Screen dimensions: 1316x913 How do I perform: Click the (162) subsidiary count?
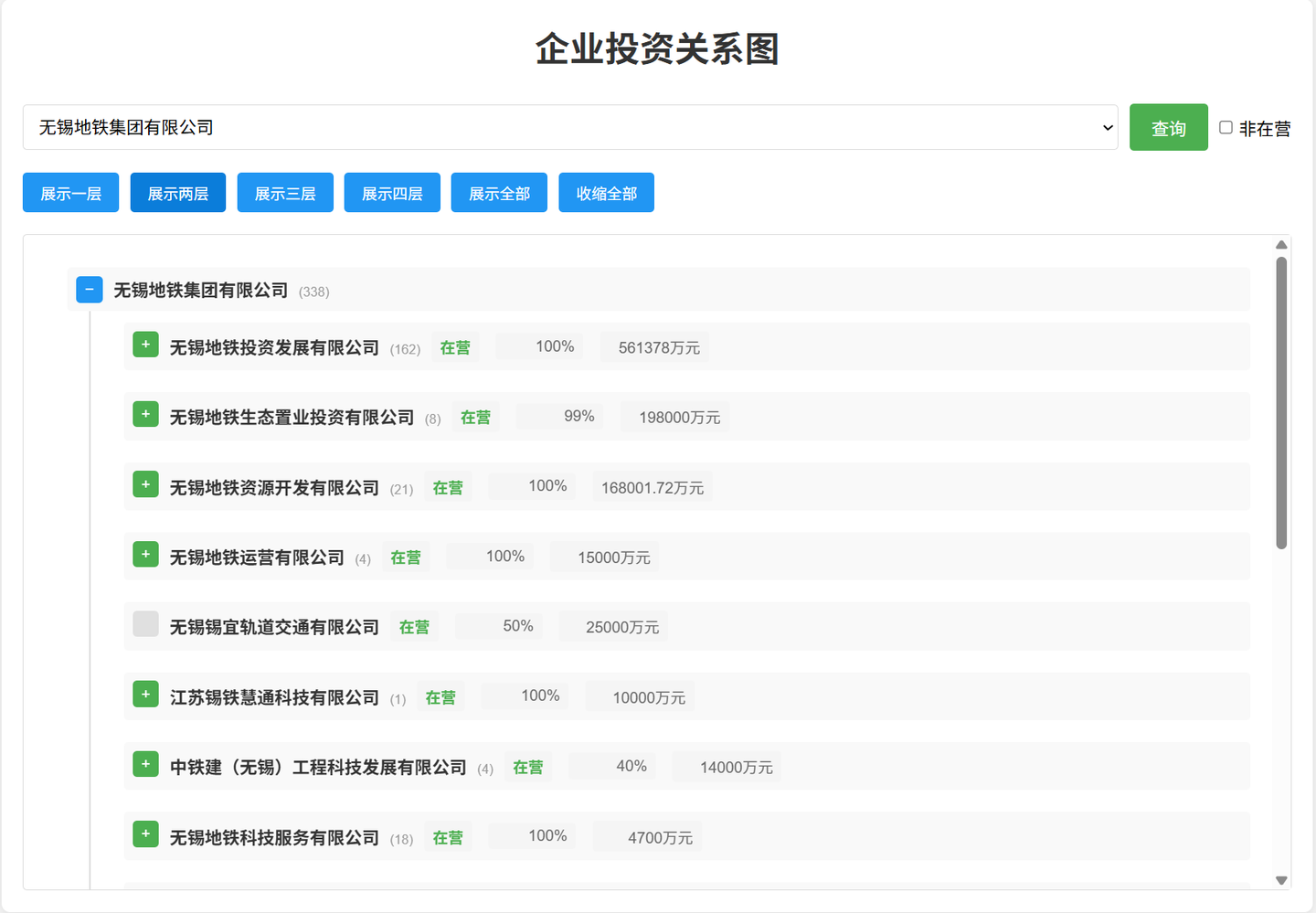click(x=405, y=349)
